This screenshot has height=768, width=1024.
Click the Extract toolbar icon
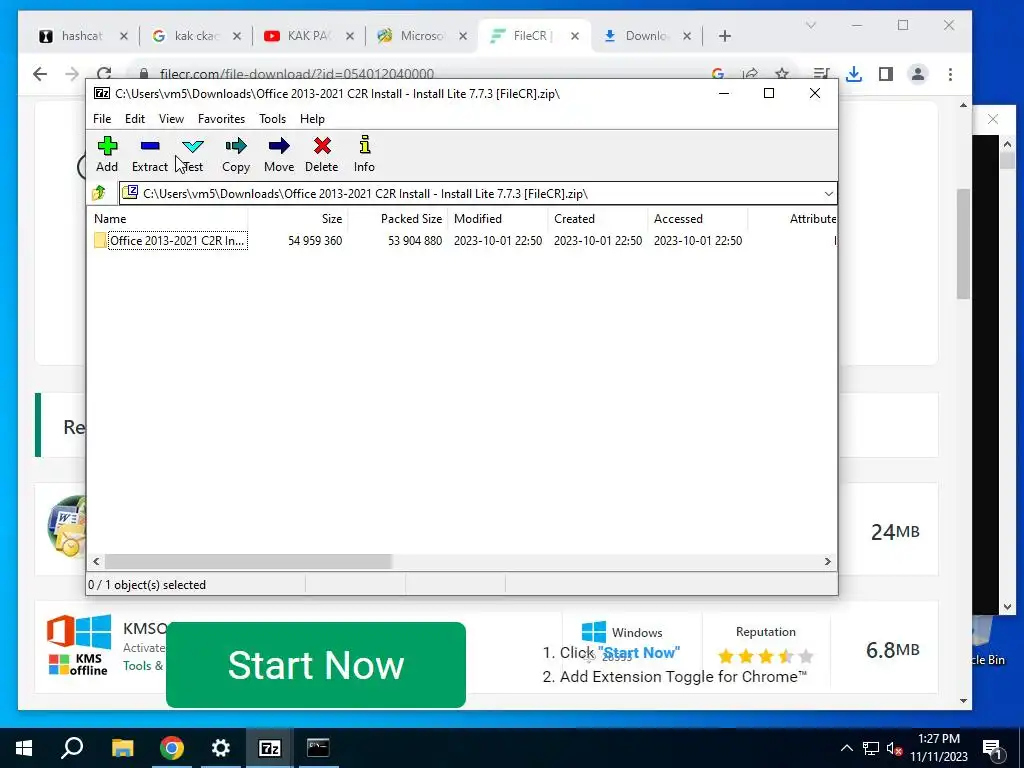point(150,153)
